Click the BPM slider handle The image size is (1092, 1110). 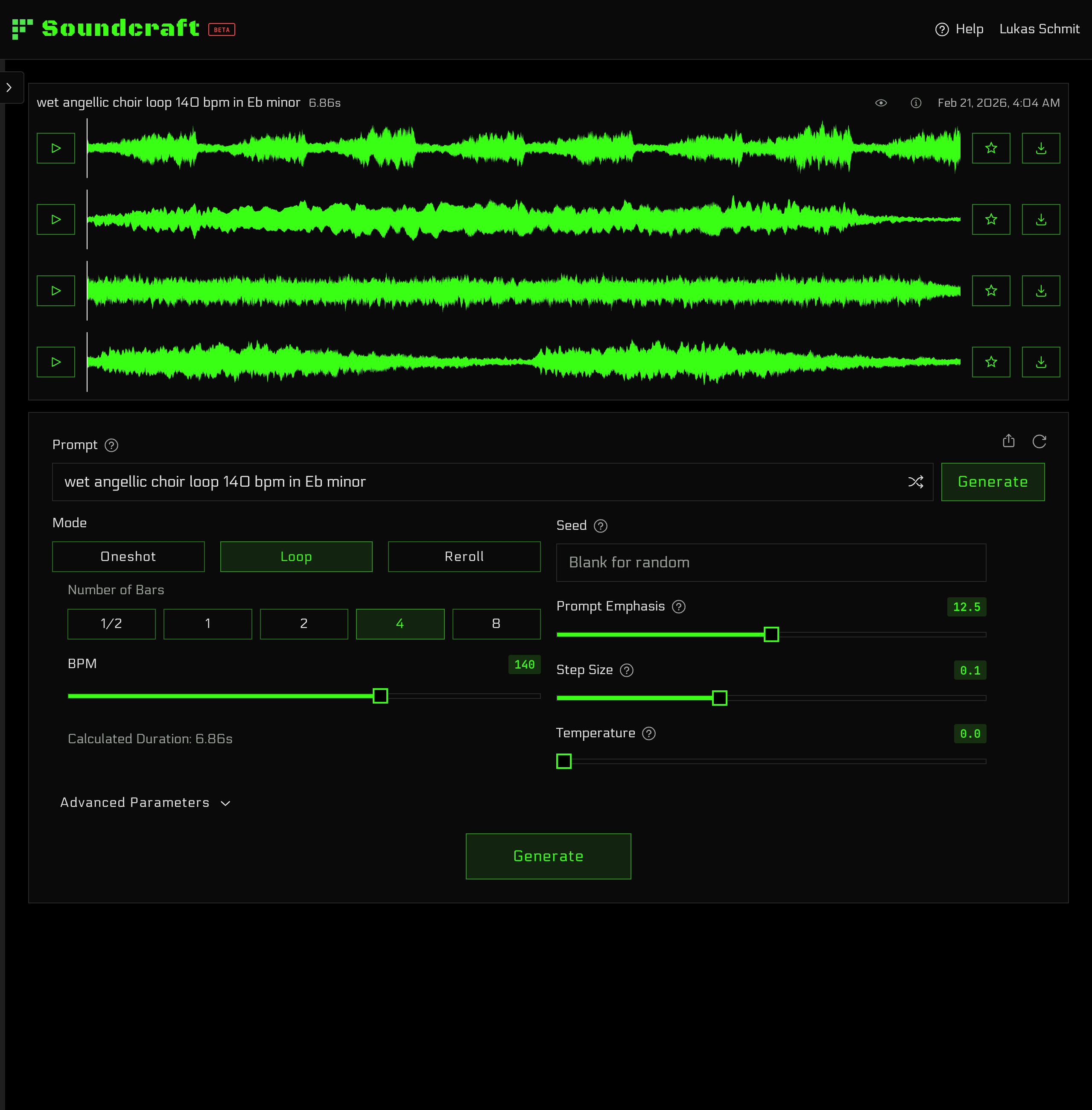(x=380, y=696)
